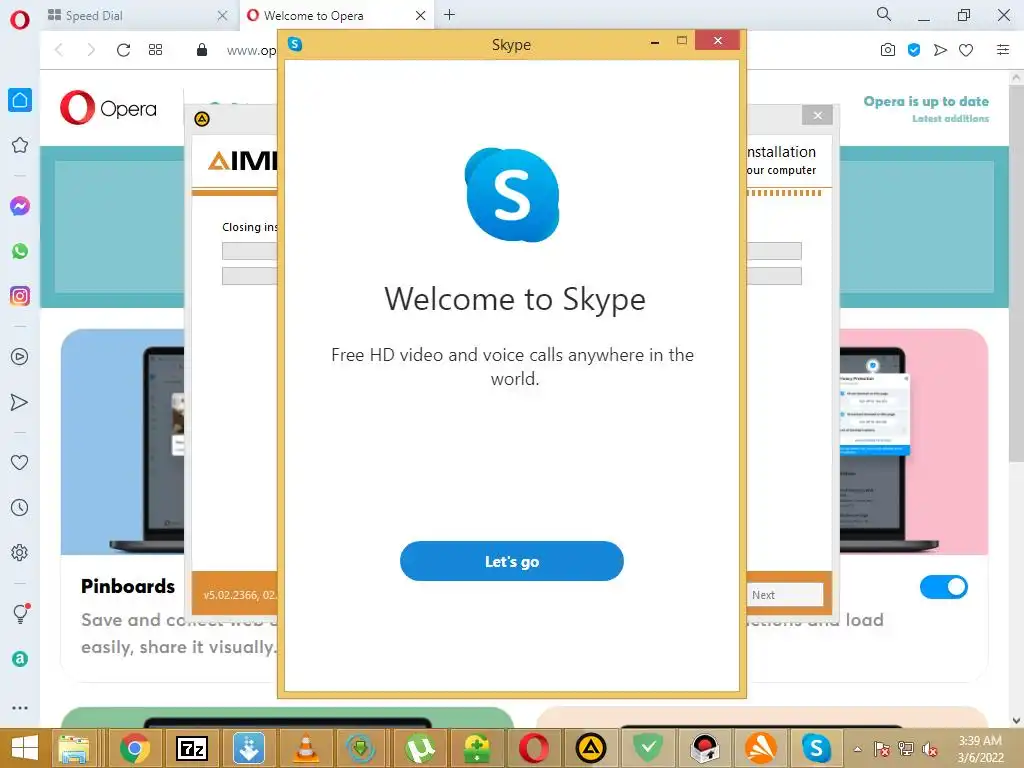Switch to the Speed Dial tab

click(x=137, y=16)
